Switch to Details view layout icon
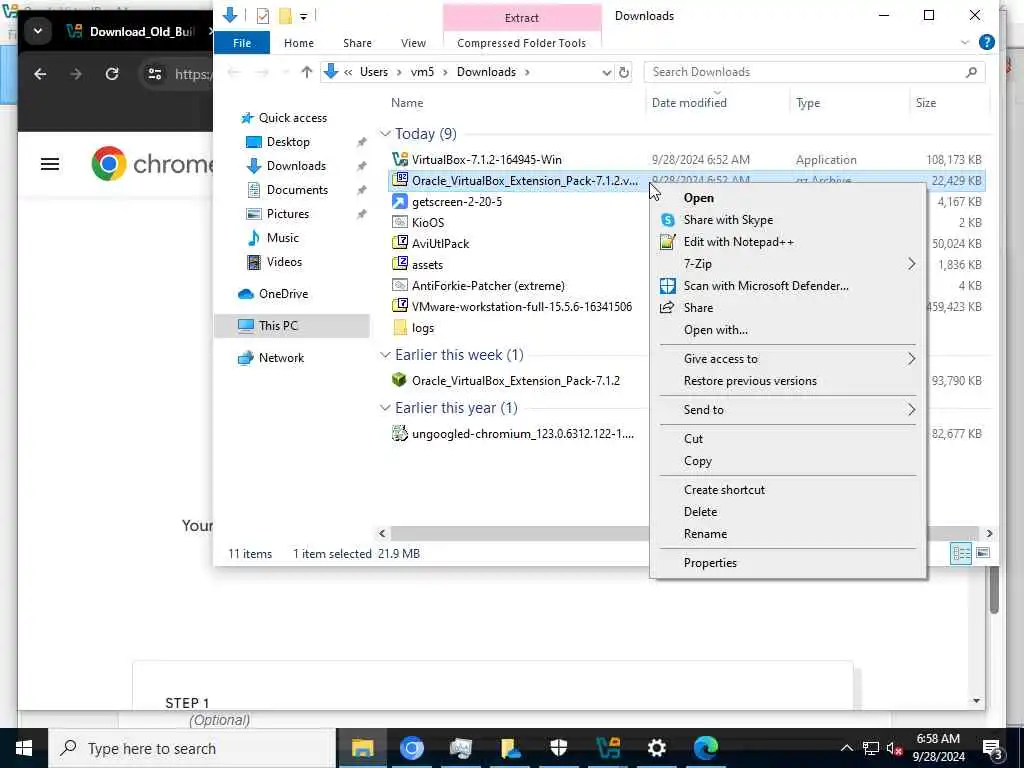Screen dimensions: 1024x768 coord(961,554)
